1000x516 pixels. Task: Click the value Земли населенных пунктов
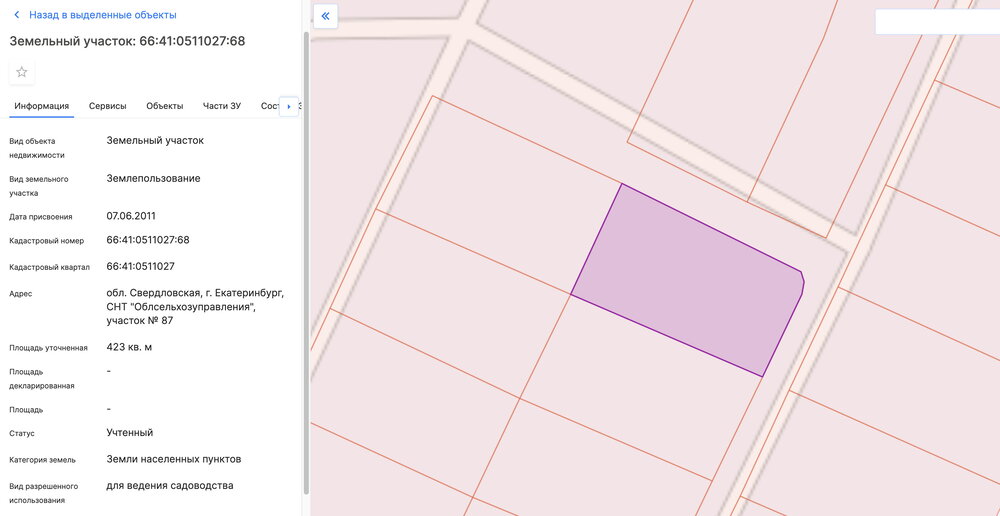tap(173, 459)
